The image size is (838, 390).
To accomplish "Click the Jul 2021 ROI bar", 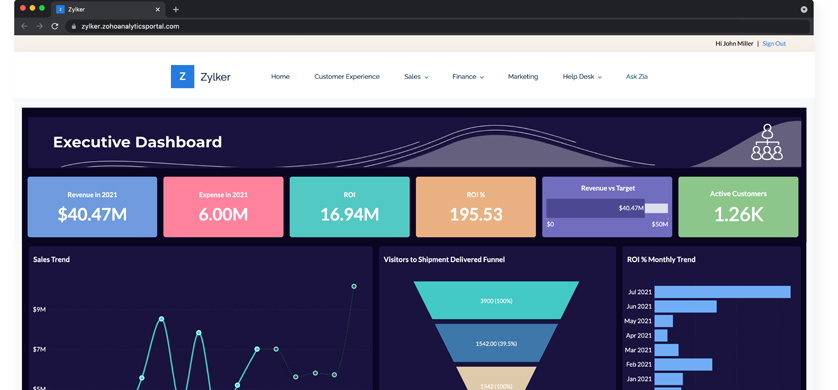I will coord(723,292).
